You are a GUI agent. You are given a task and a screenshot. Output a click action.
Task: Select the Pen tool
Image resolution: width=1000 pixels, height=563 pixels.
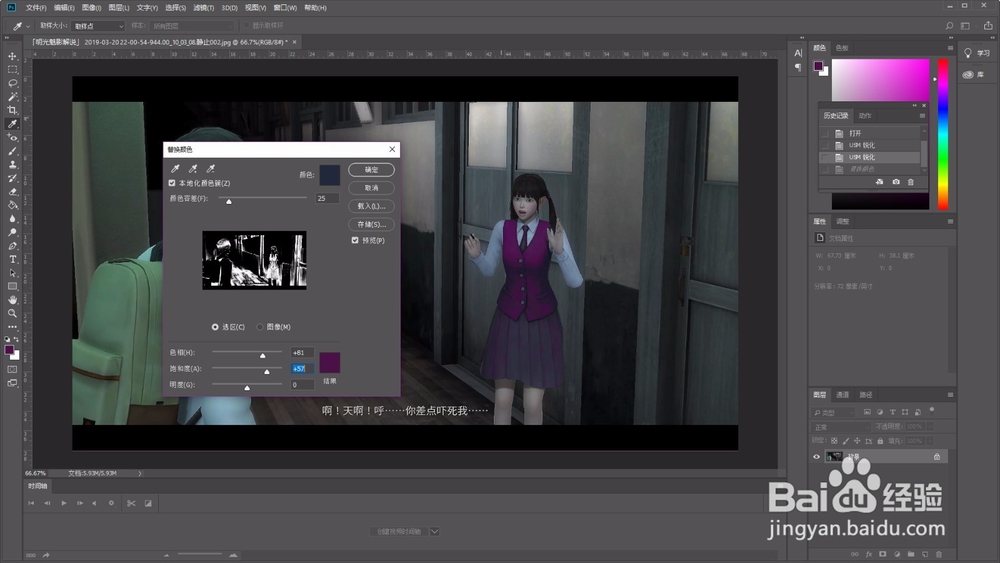12,246
